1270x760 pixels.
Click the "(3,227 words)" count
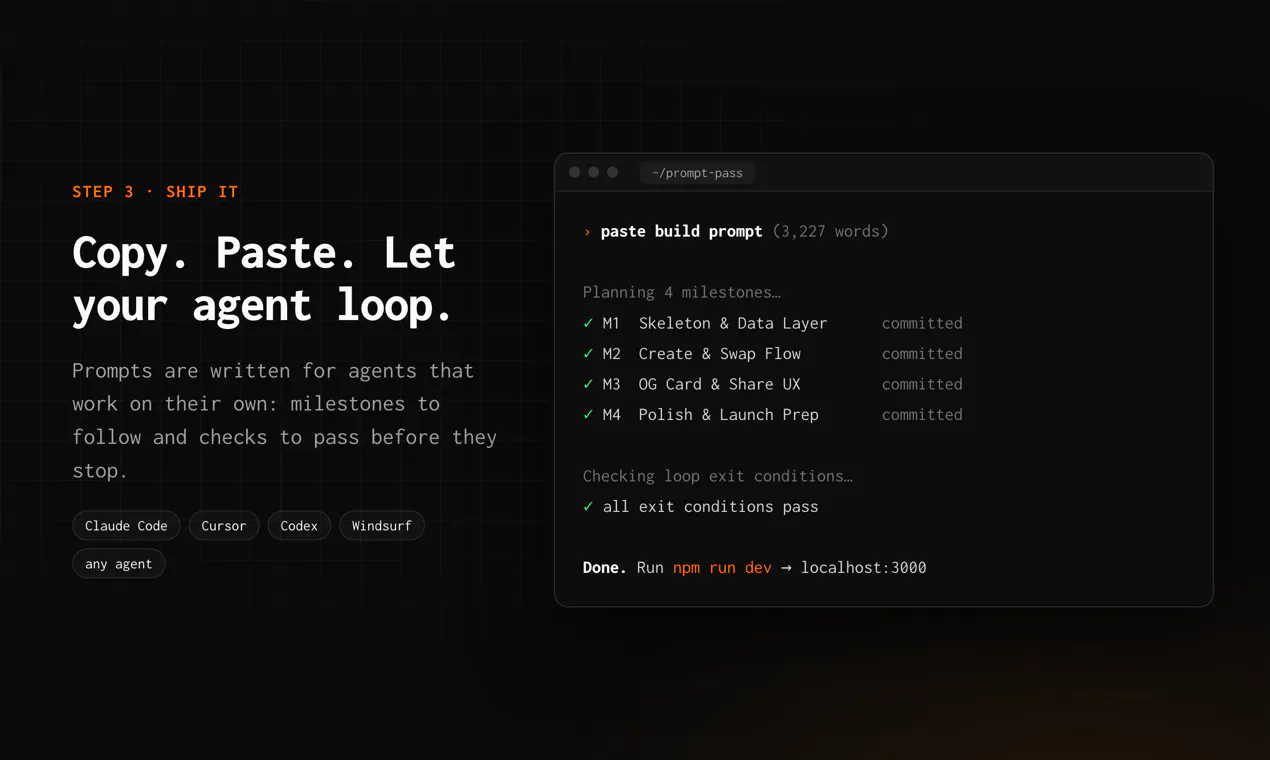[x=831, y=232]
